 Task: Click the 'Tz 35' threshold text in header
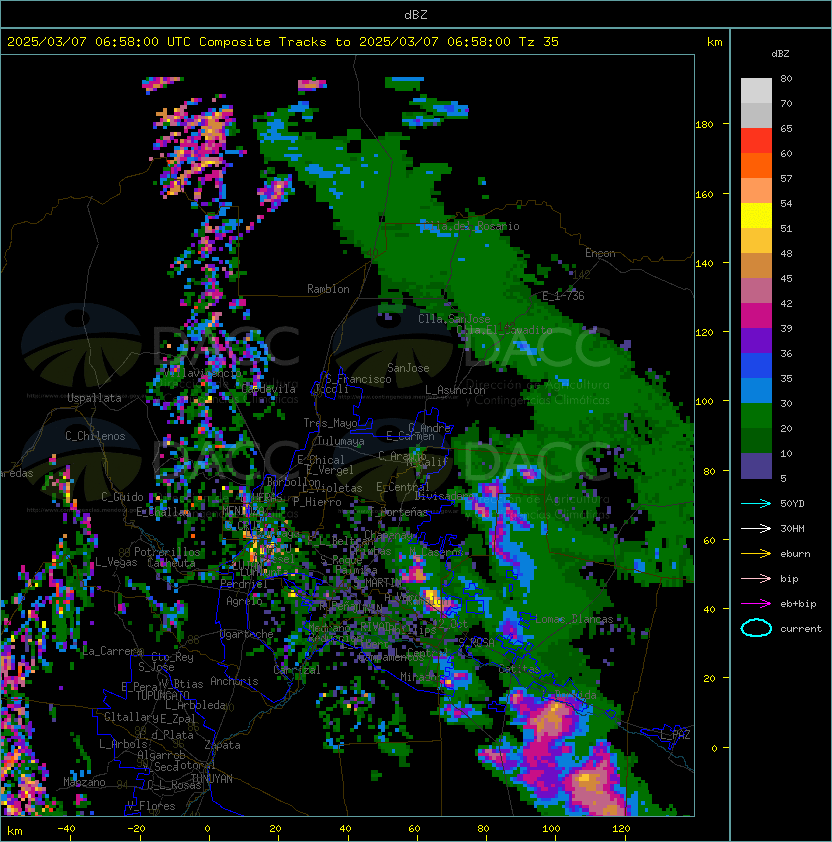(539, 42)
